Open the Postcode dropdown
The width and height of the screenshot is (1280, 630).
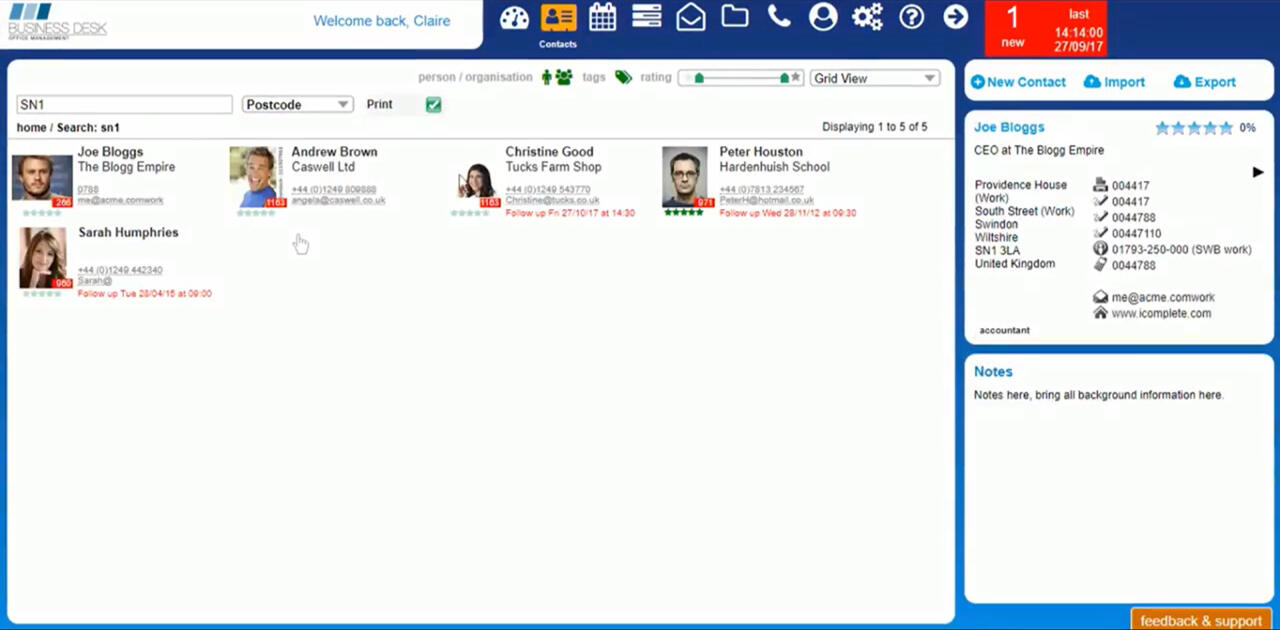coord(296,104)
